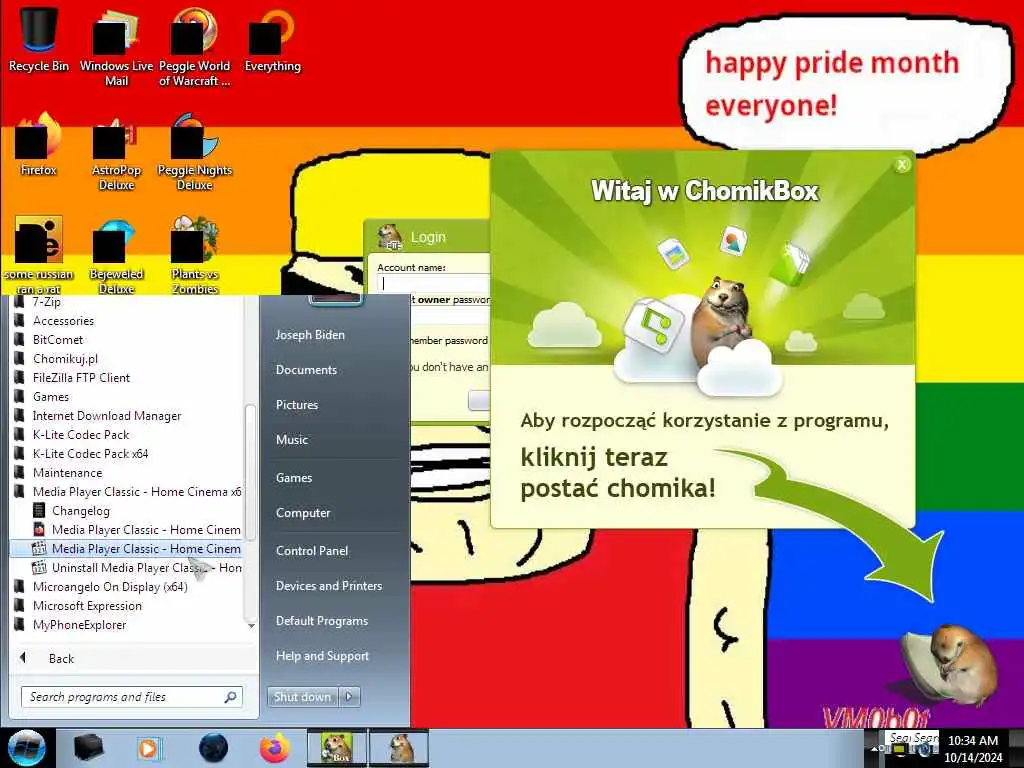
Task: Switch to ChomikBox taskbar button
Action: tap(337, 748)
